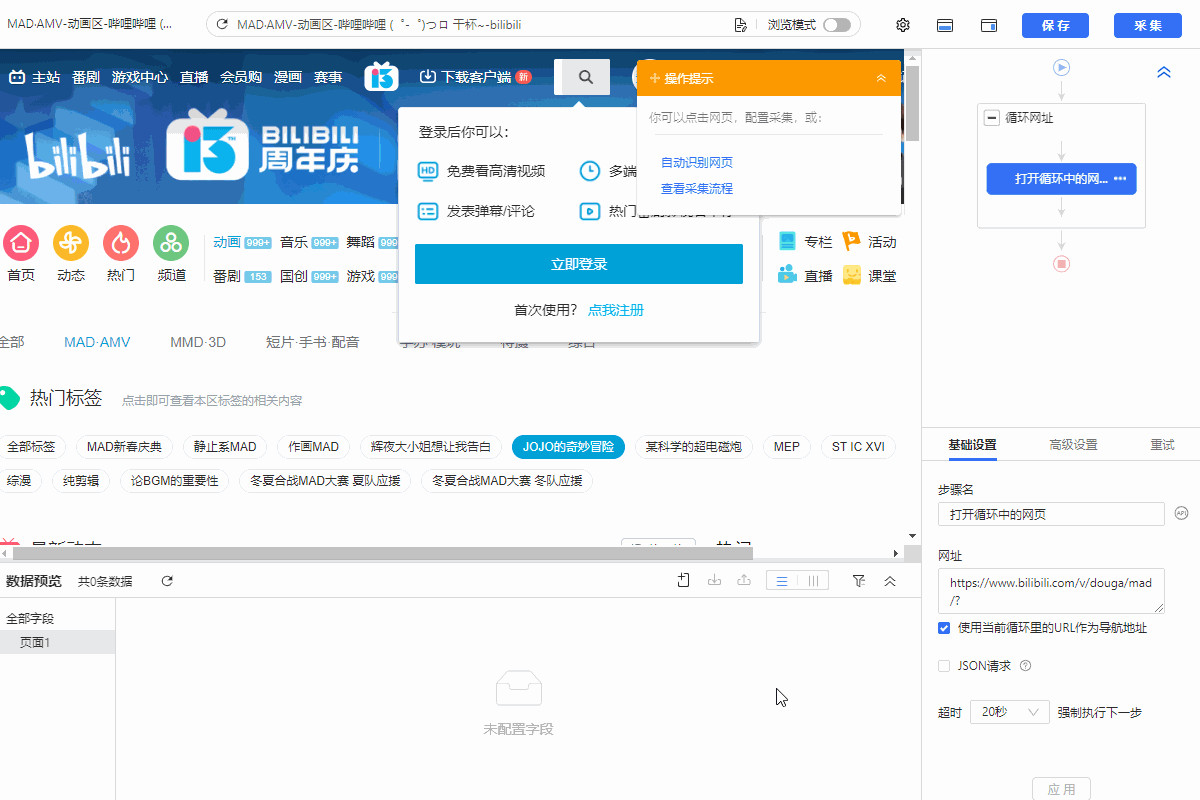Click the 动态 pinwheel icon
This screenshot has height=800, width=1200.
point(71,242)
